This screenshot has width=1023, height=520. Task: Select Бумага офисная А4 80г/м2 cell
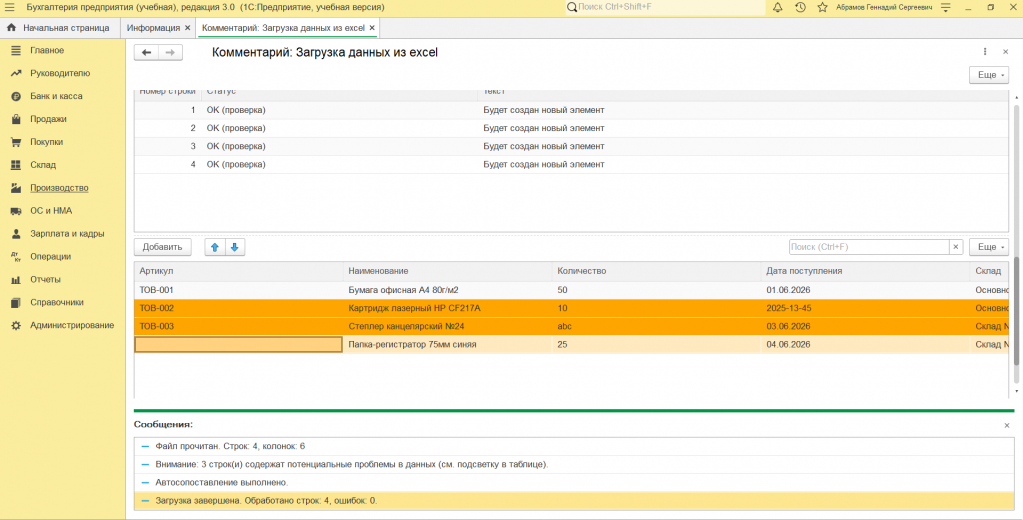(448, 290)
